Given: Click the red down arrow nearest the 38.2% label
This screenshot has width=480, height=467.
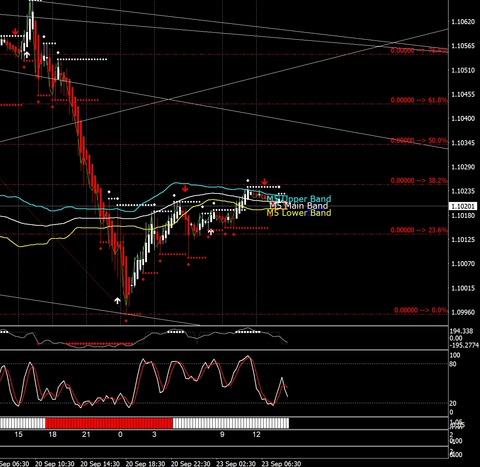Looking at the screenshot, I should pos(265,182).
